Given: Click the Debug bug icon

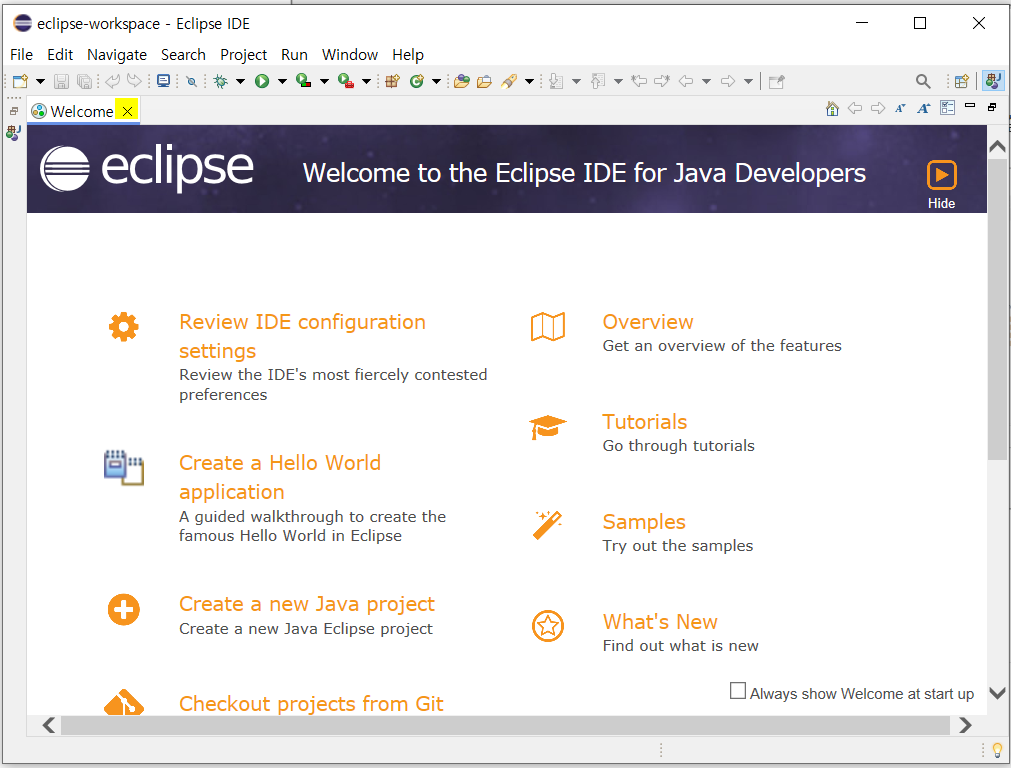Looking at the screenshot, I should (221, 81).
